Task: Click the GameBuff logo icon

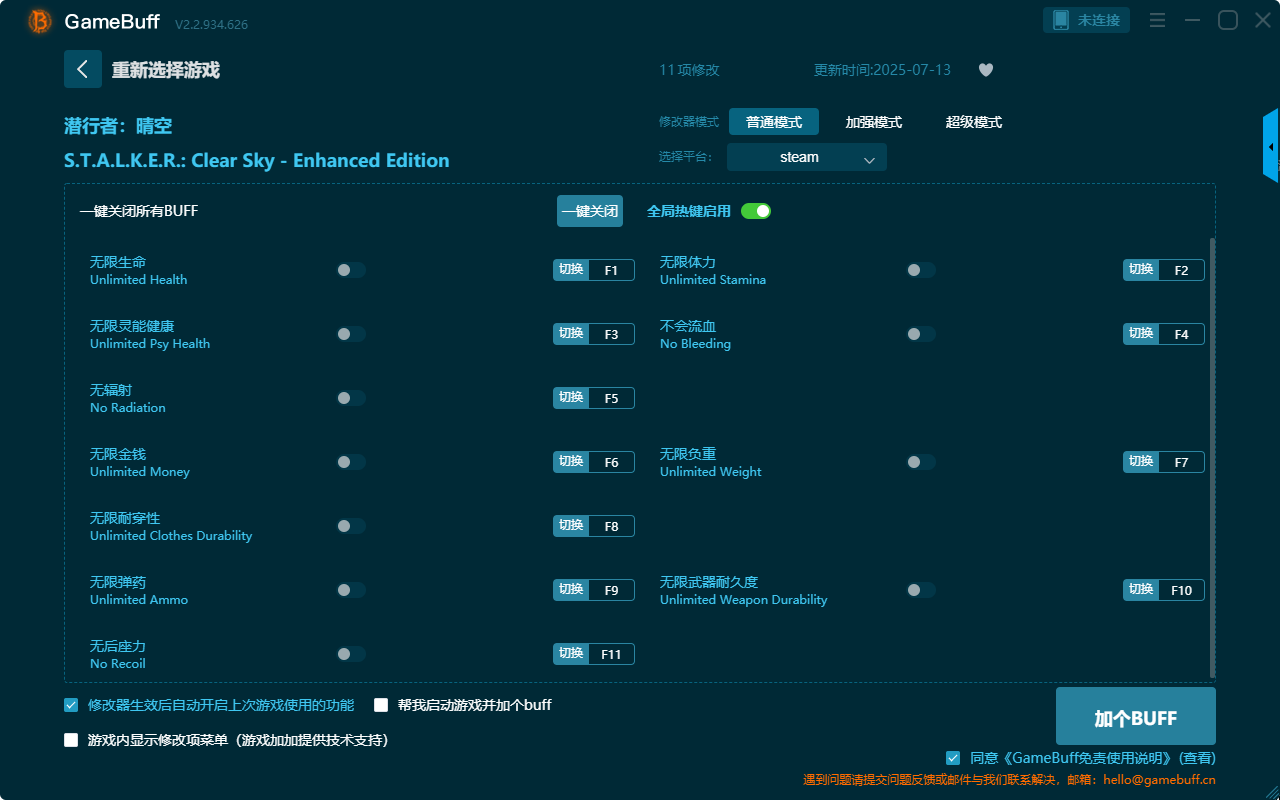Action: [x=40, y=21]
